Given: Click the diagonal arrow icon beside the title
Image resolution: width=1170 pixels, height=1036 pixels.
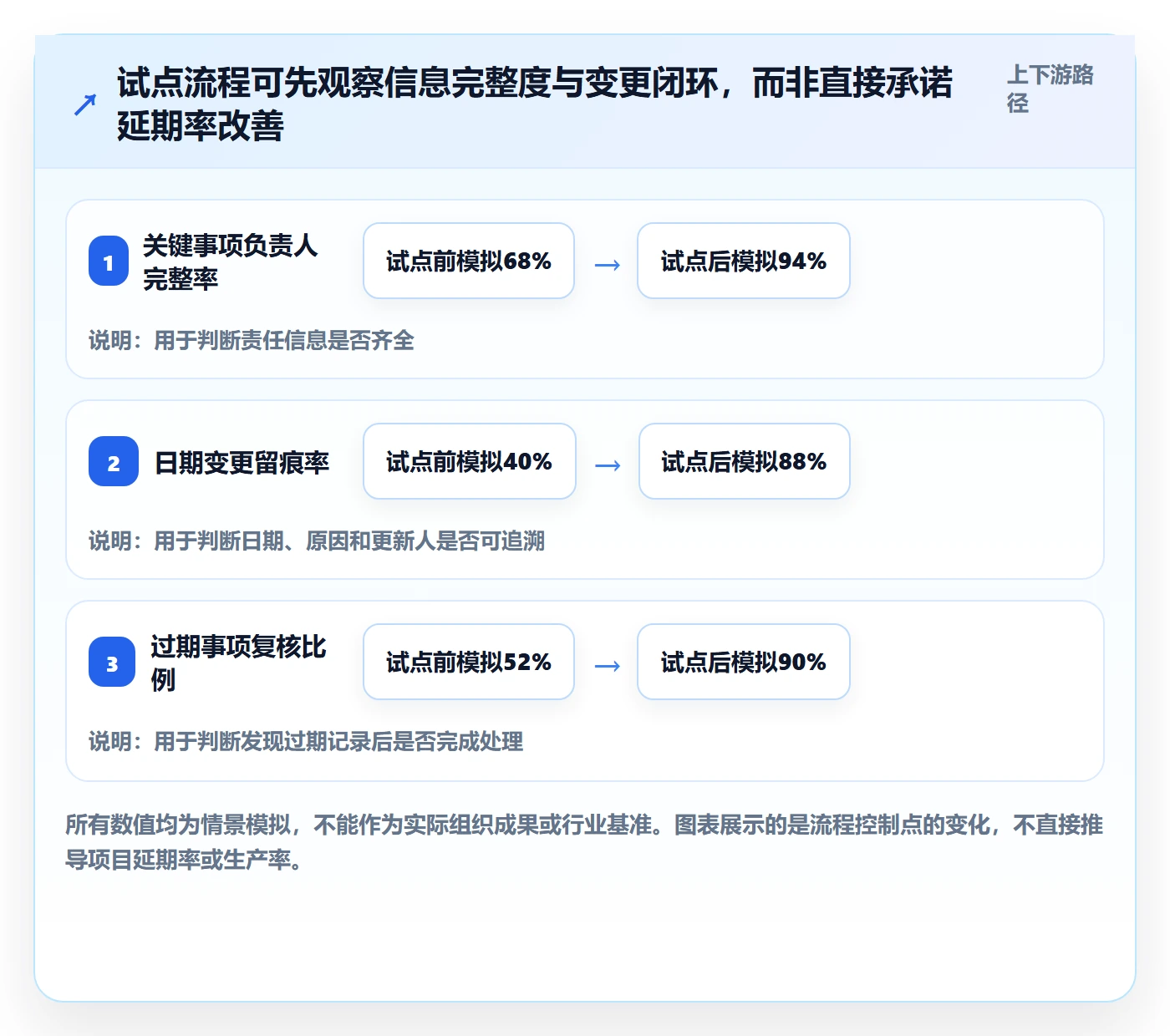Looking at the screenshot, I should (x=84, y=104).
